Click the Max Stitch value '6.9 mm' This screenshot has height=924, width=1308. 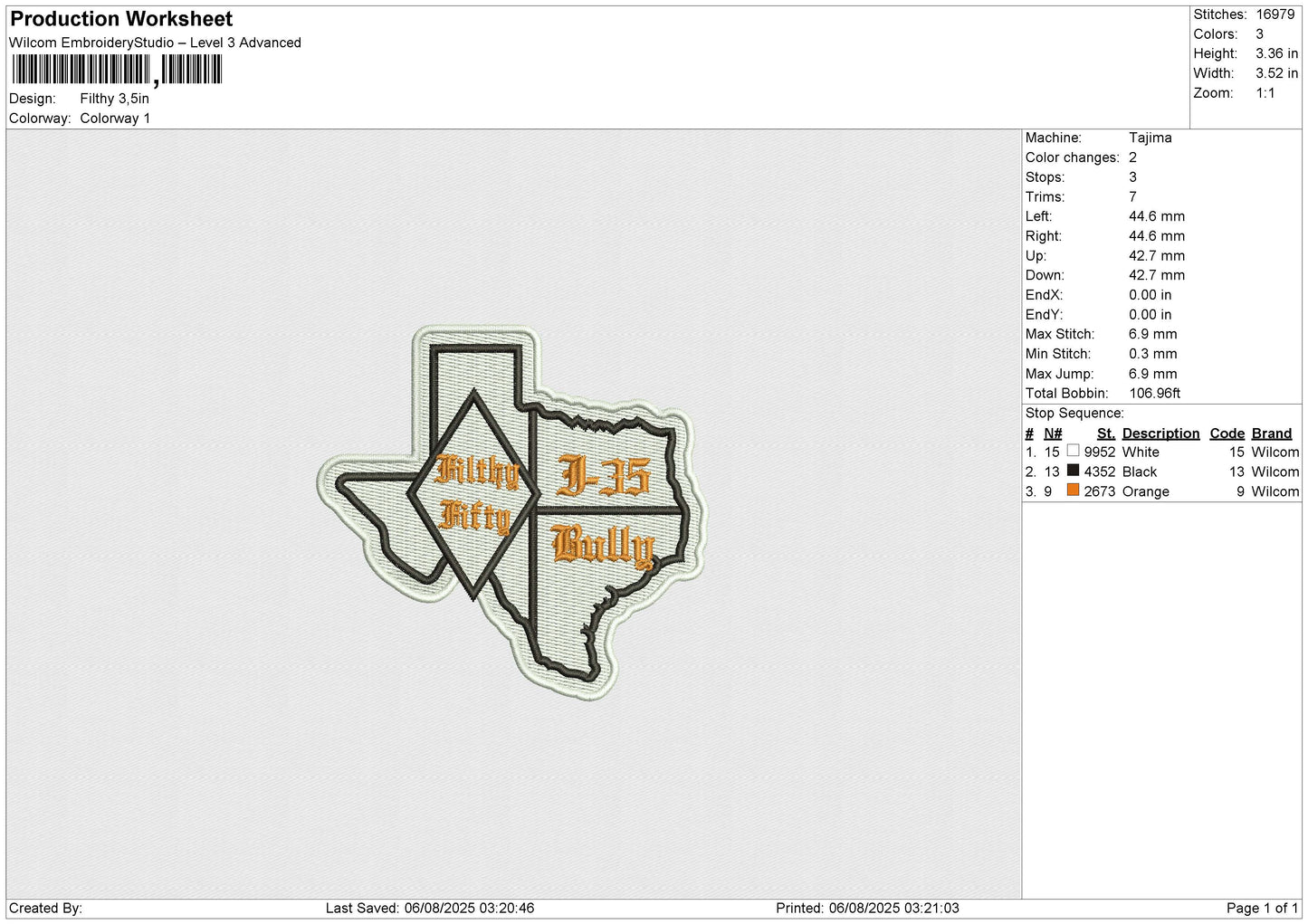click(1153, 334)
